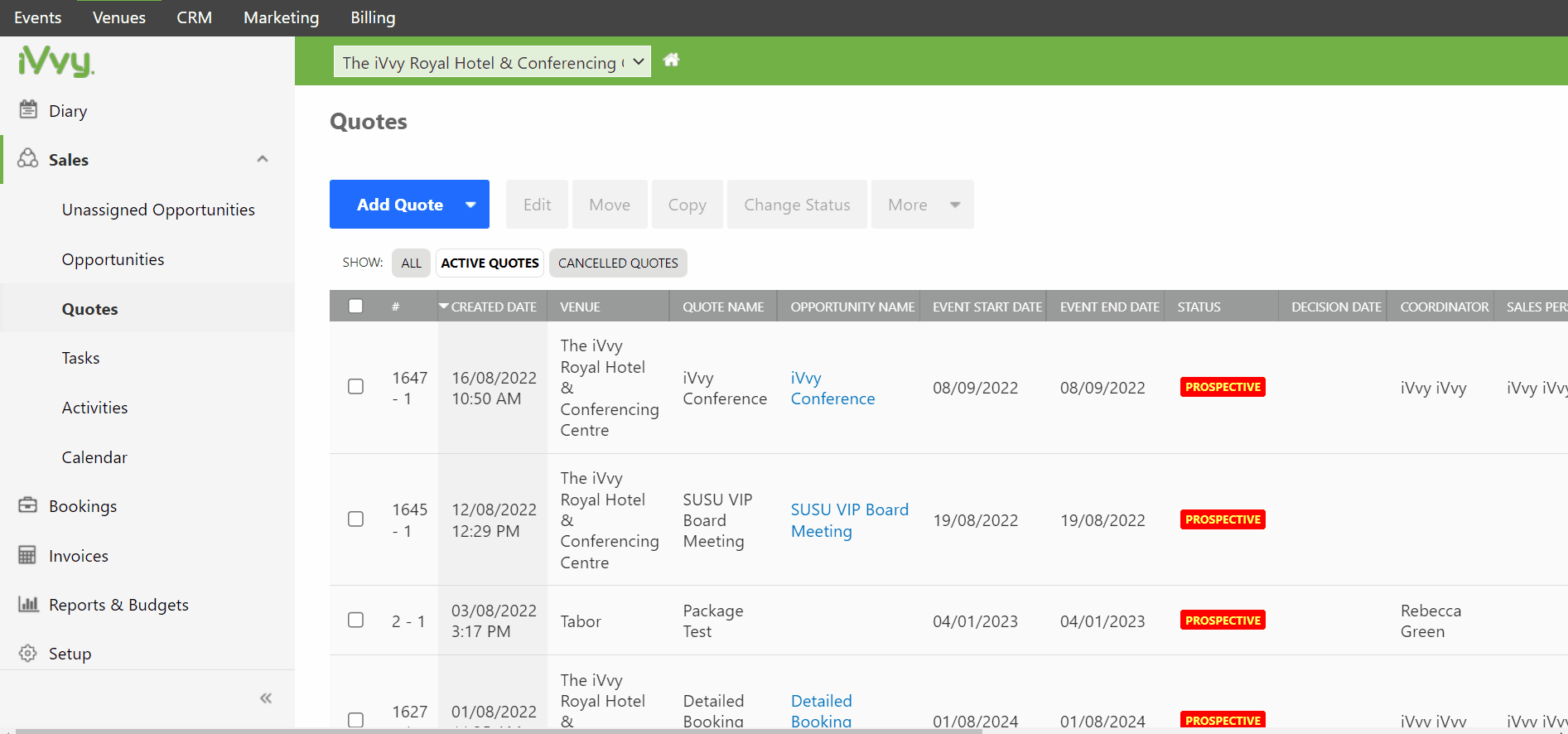Click PROSPECTIVE status badge for Package Test
1568x734 pixels.
(1223, 621)
